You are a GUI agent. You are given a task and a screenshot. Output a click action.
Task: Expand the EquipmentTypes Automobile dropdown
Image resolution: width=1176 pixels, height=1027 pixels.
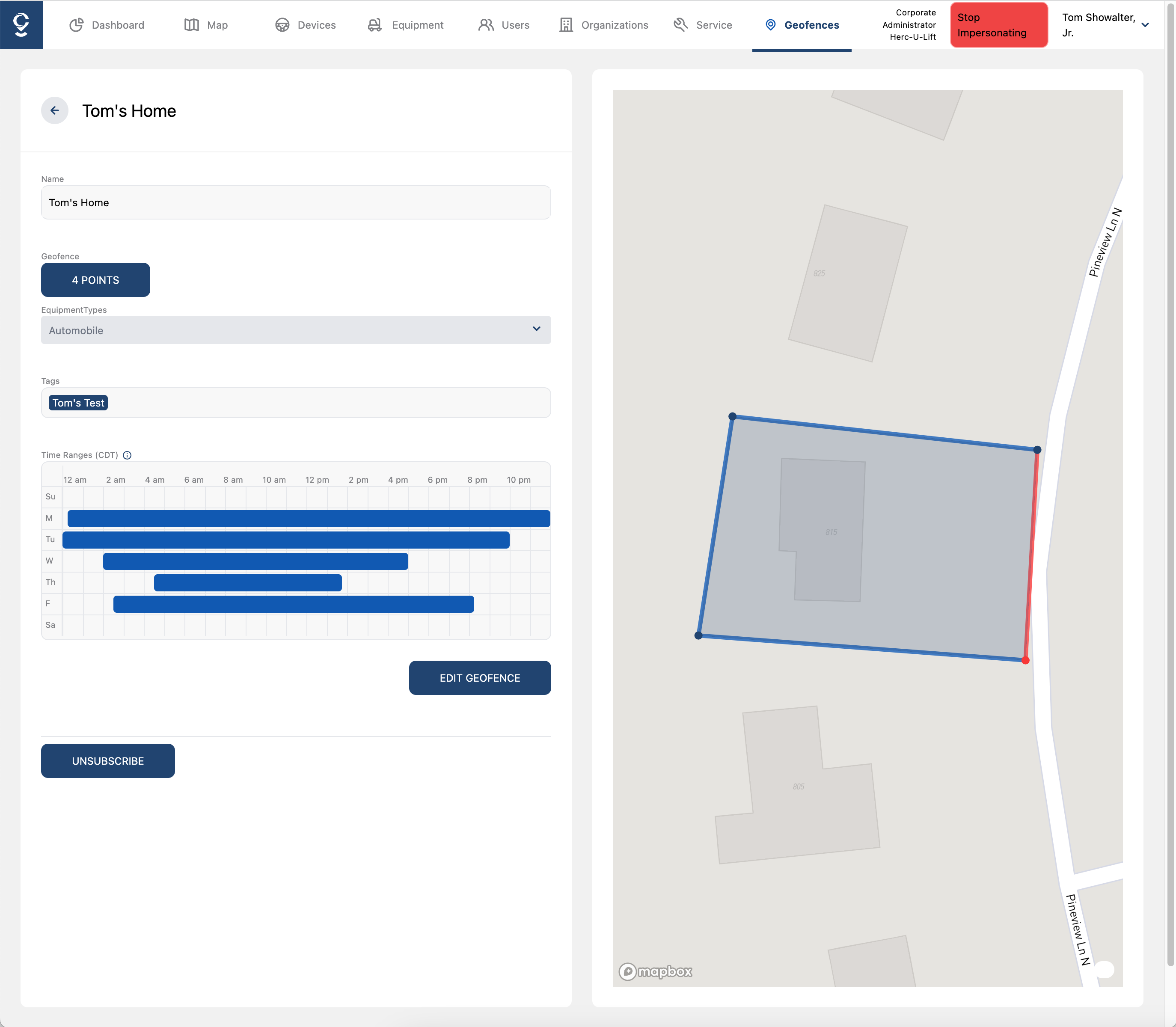(296, 330)
